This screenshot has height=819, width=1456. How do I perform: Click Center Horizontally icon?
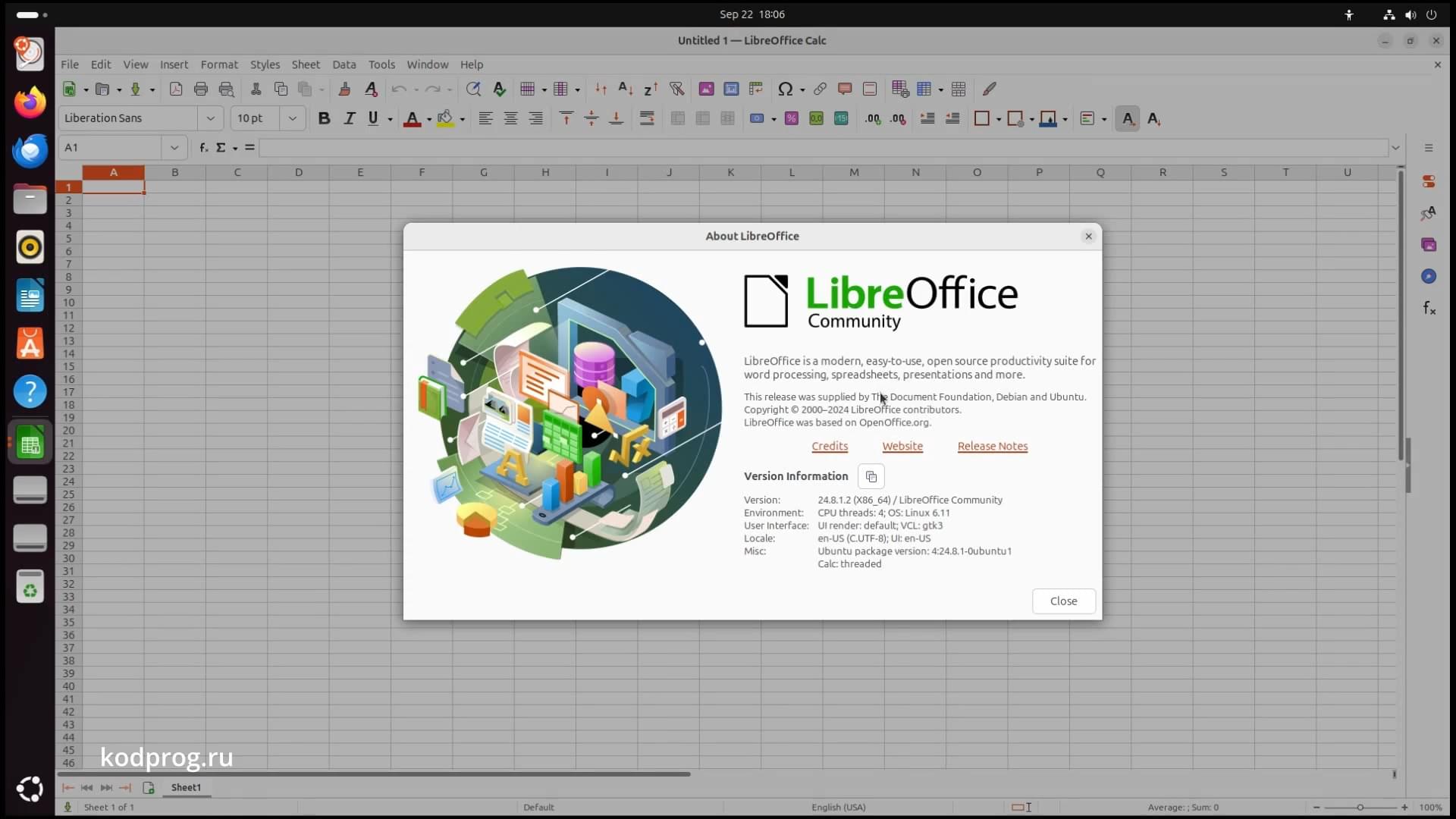510,118
